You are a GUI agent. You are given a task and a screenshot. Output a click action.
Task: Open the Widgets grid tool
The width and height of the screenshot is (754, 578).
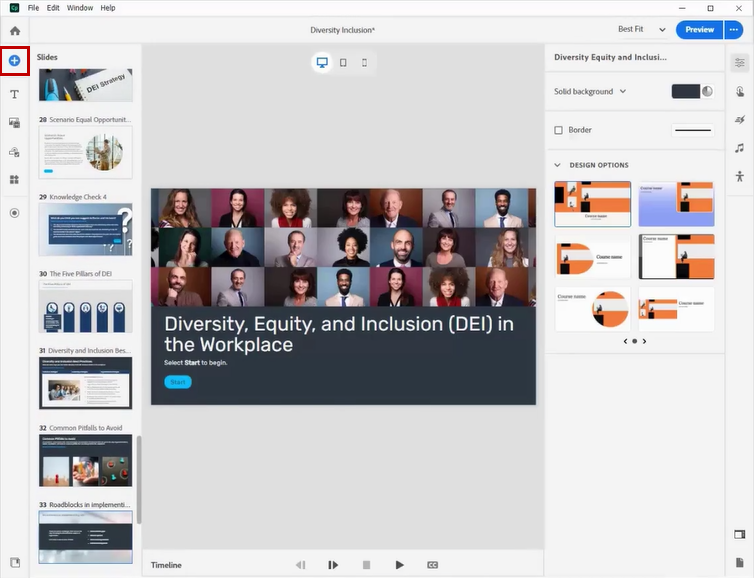tap(14, 179)
